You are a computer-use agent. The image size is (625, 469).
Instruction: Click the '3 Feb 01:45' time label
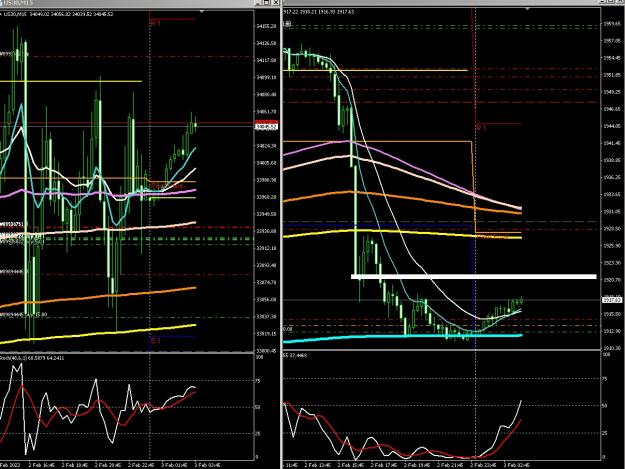point(175,465)
